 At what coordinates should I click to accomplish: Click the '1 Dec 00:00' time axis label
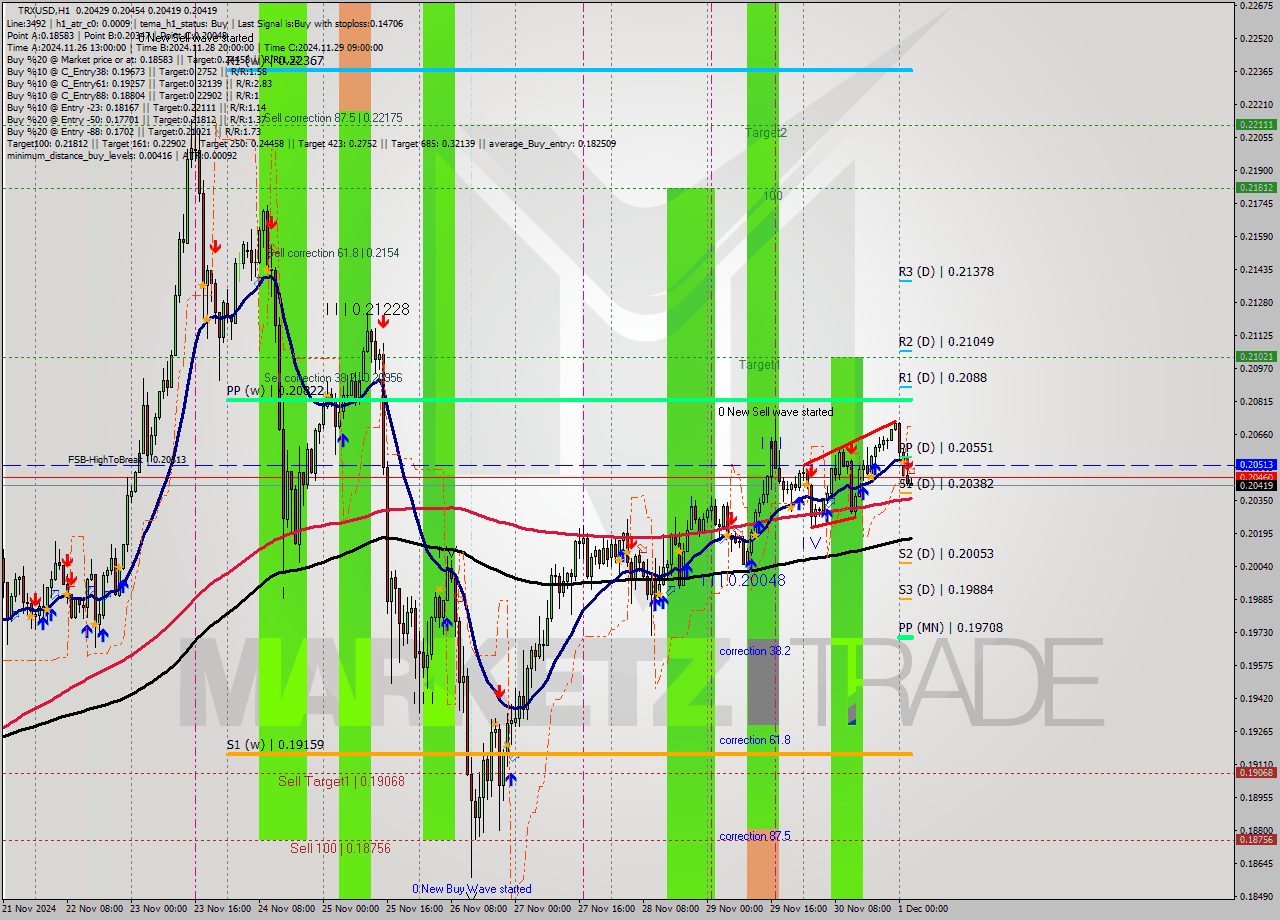tap(923, 909)
